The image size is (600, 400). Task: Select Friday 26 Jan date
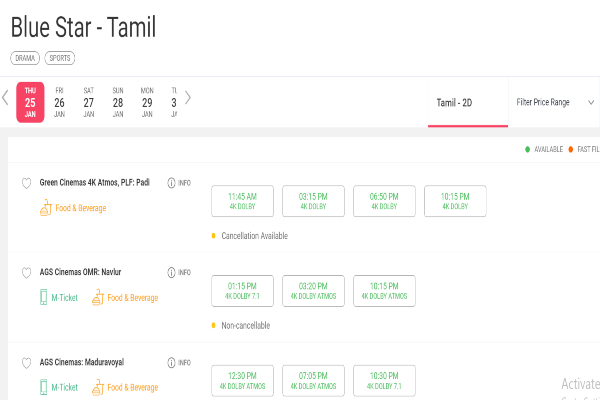(59, 102)
